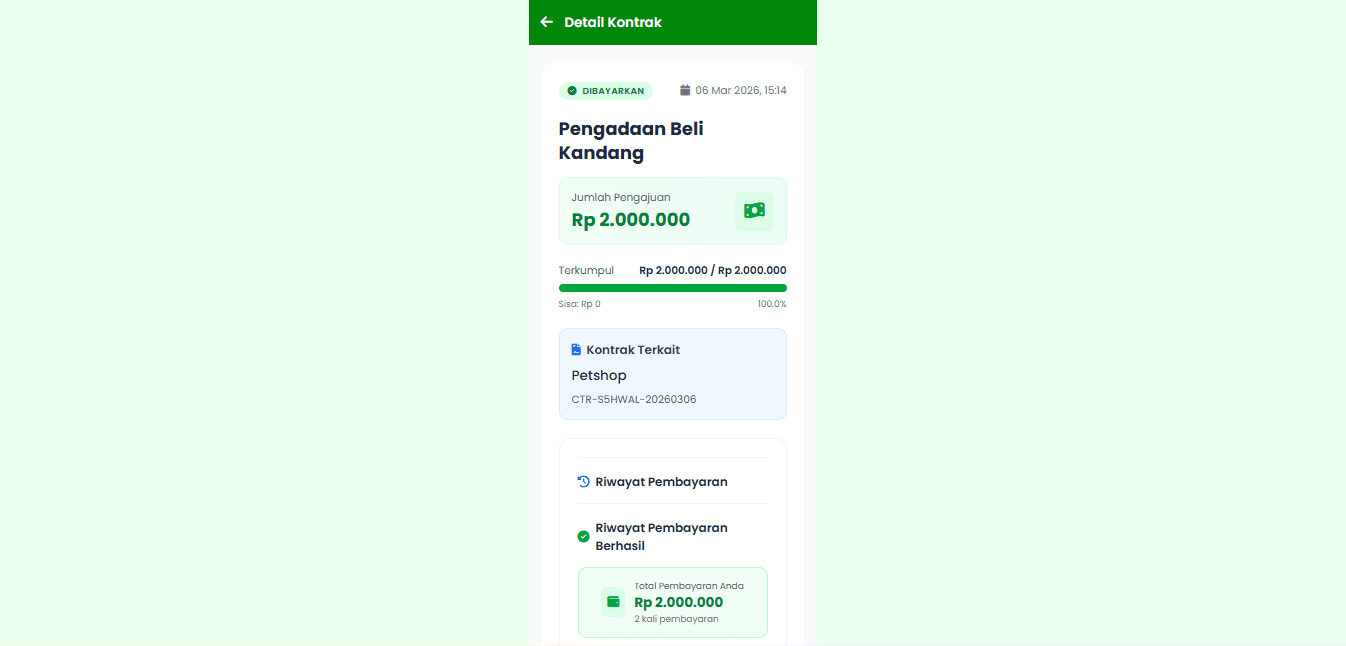The width and height of the screenshot is (1346, 646).
Task: Click the calendar icon beside the date
Action: 684,89
